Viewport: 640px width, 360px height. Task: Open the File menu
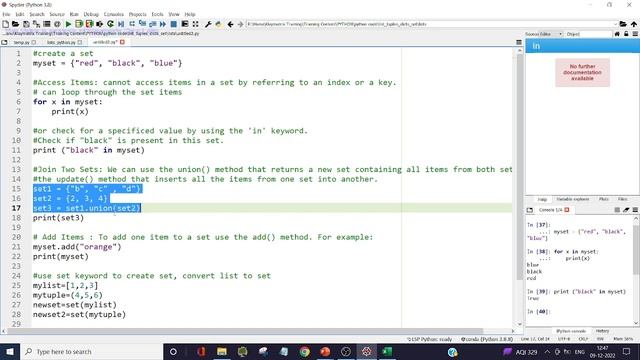(x=6, y=14)
